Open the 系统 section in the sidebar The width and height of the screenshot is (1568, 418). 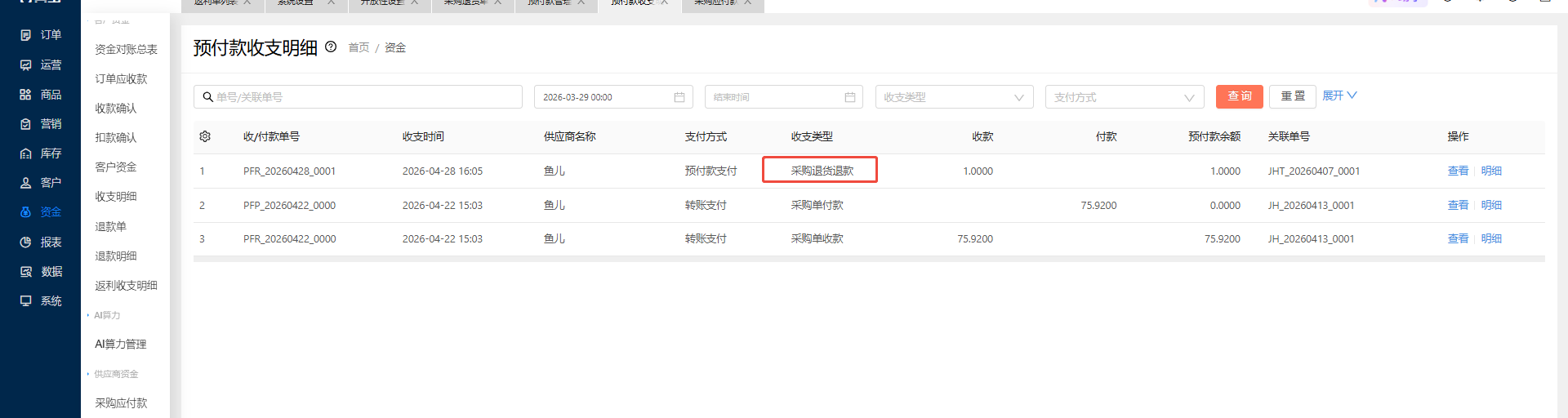point(41,301)
